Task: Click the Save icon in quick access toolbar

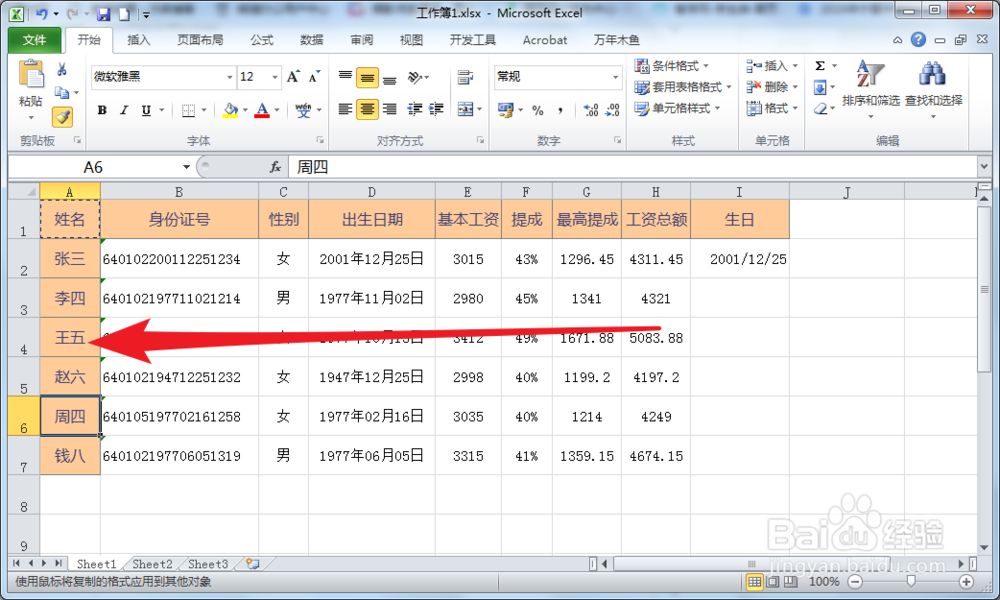Action: click(103, 14)
